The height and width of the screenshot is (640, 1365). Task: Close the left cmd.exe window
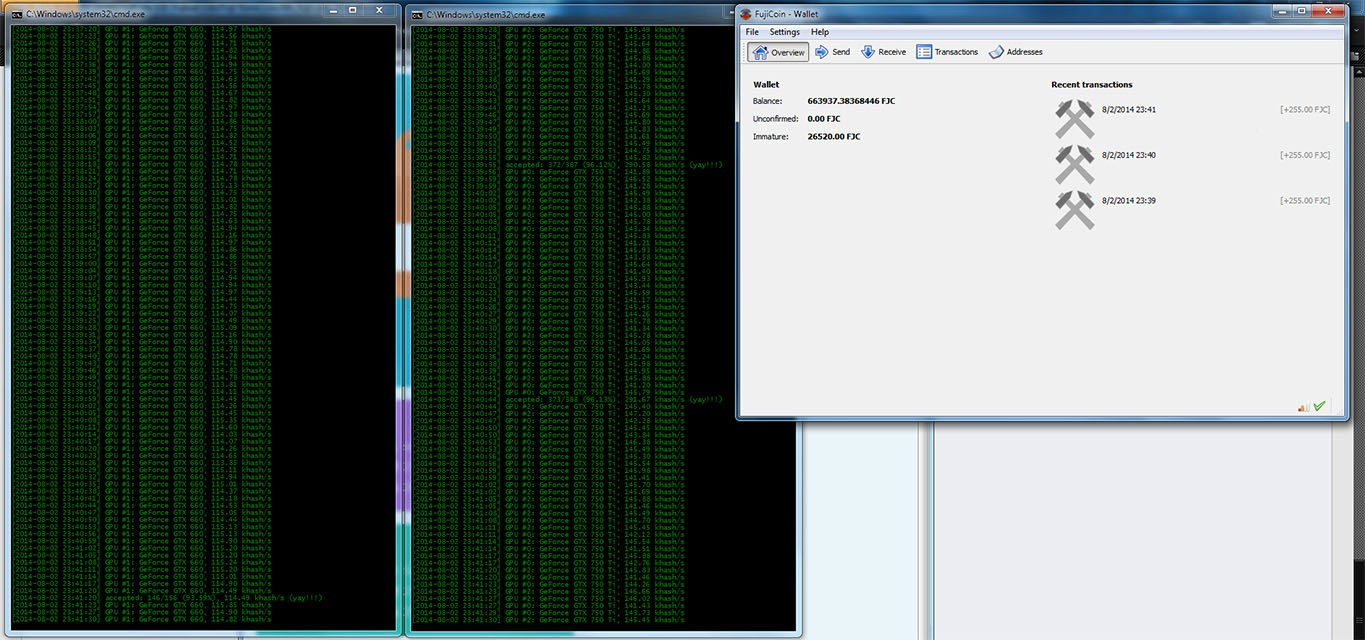pos(377,10)
